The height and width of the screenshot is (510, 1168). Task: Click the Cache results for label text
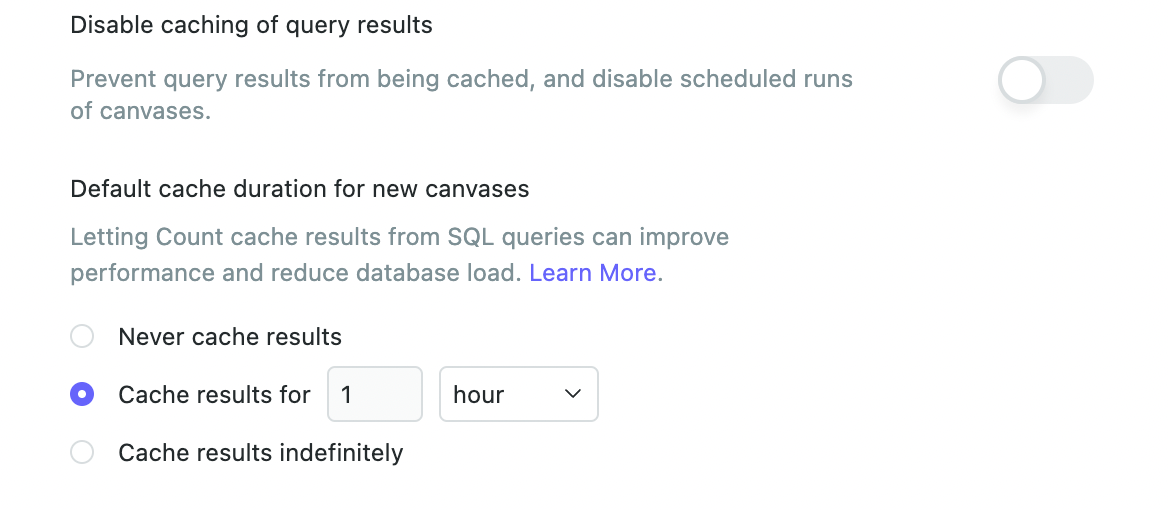[214, 395]
